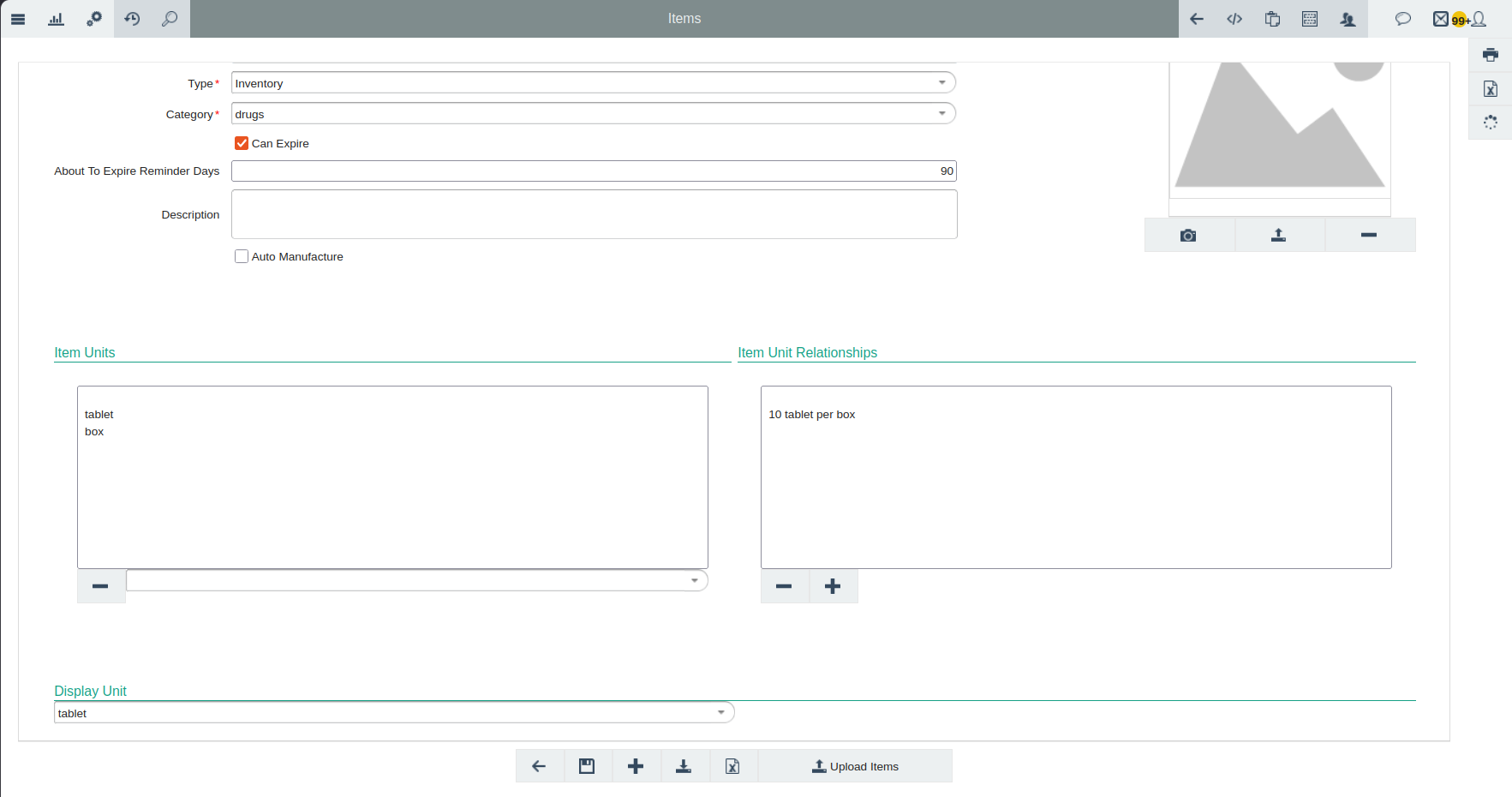
Task: Click the item image placeholder
Action: (1280, 129)
